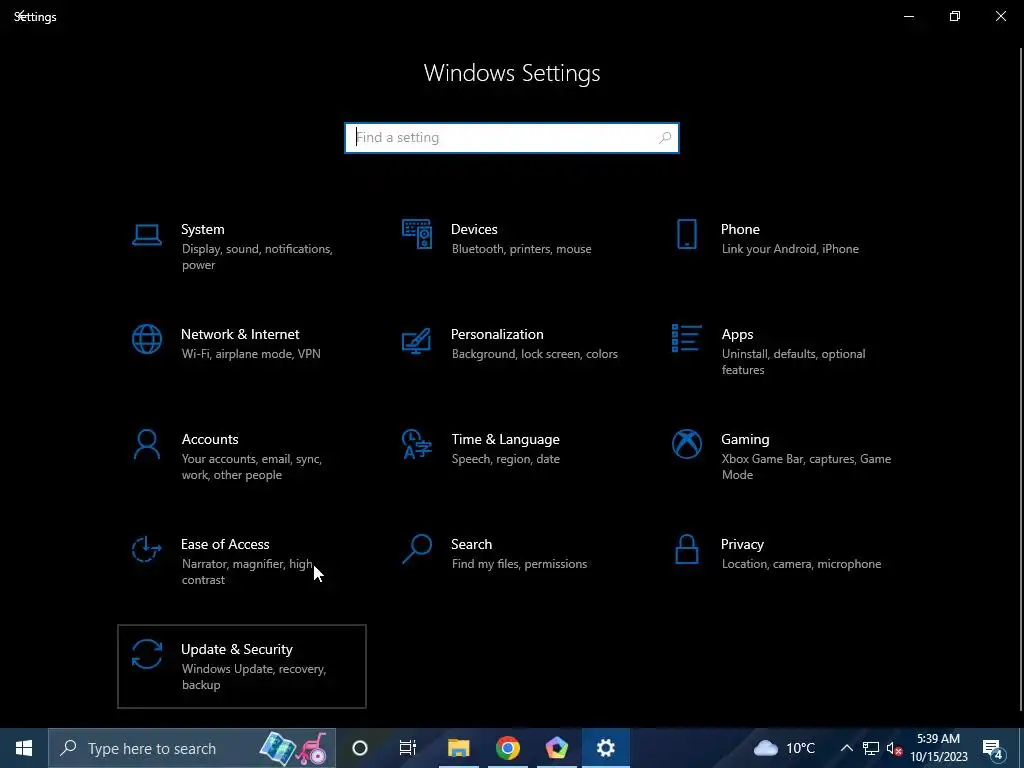Click 'Narrator, magnifier, high contrast' text
This screenshot has width=1024, height=768.
coord(248,571)
